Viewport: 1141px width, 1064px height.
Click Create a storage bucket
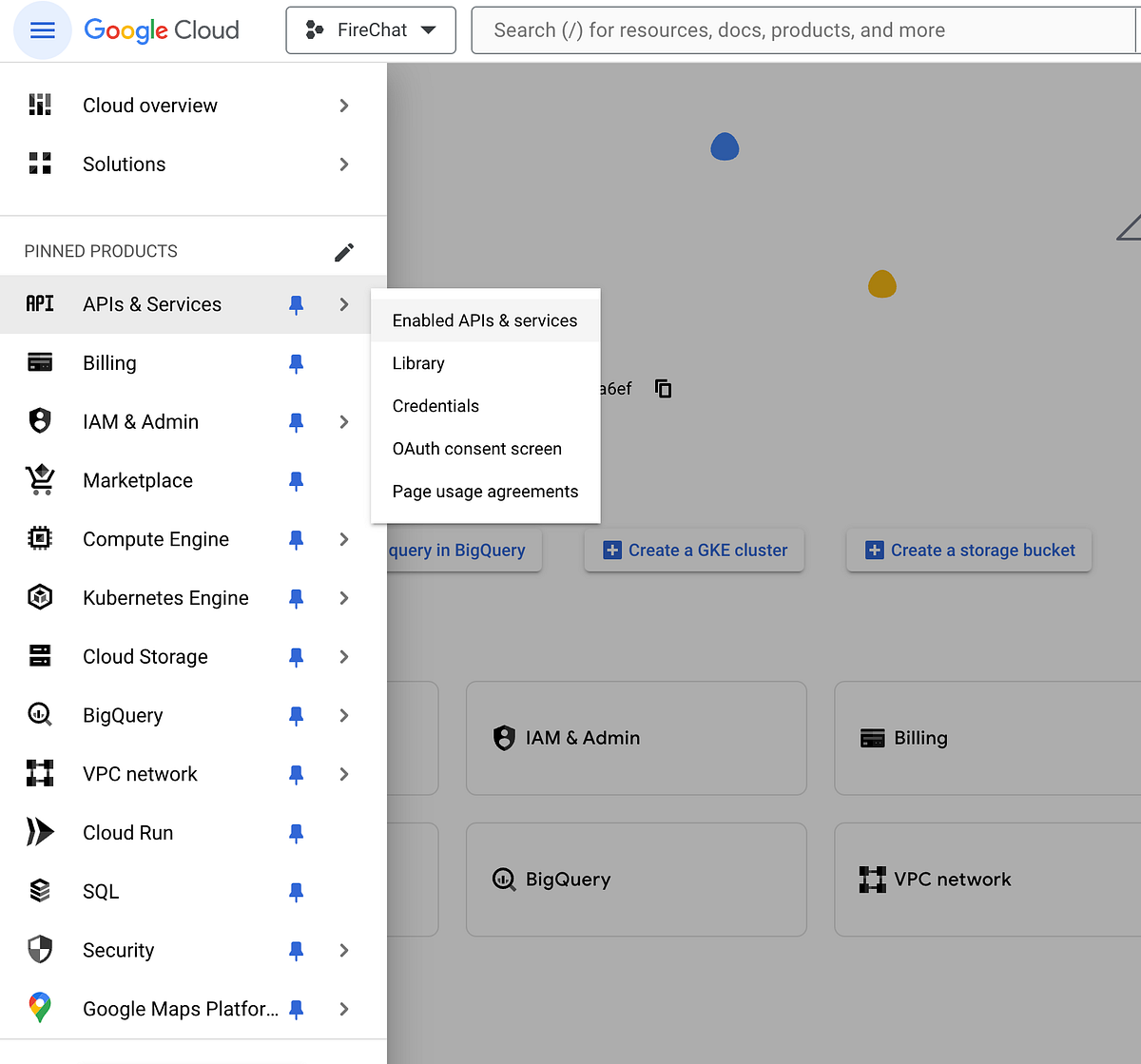(968, 550)
